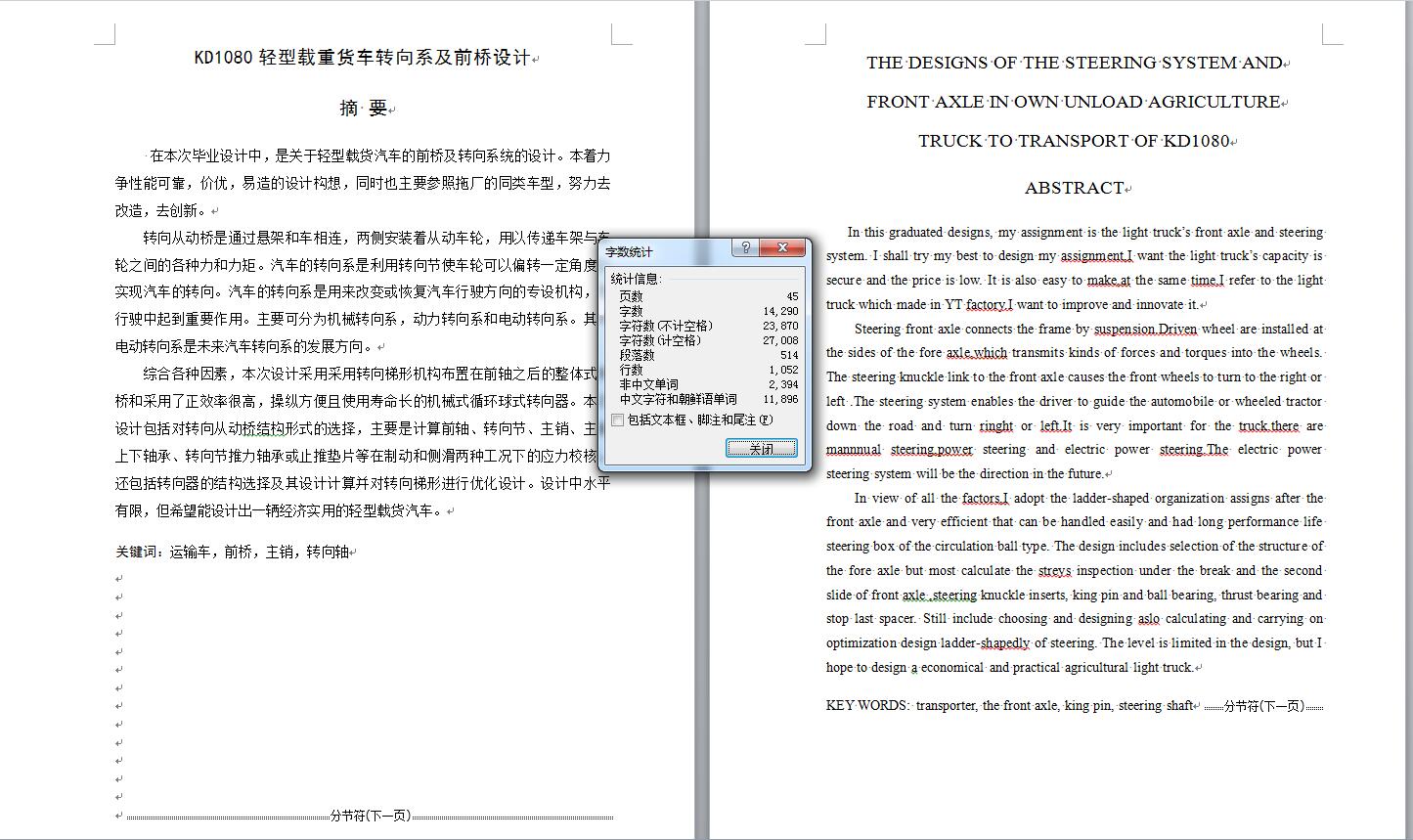The width and height of the screenshot is (1413, 840).
Task: Click the 关键词：运输车，前桥，主销，转向轴 line
Action: point(232,552)
